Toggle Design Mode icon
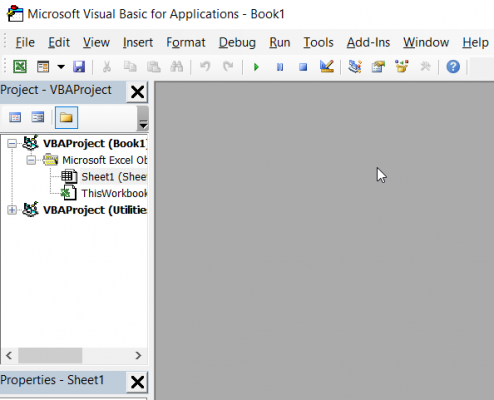This screenshot has width=494, height=400. 327,66
